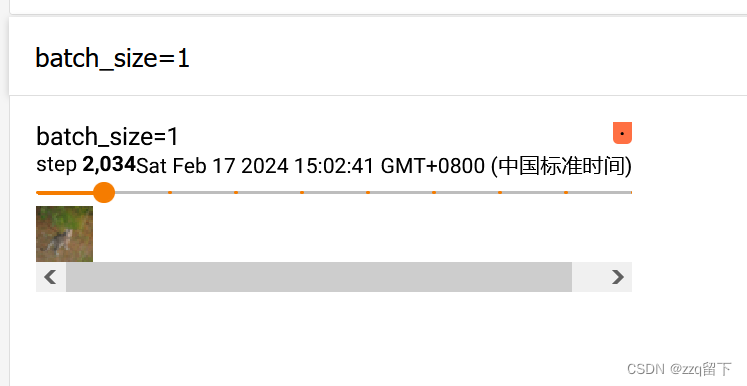Click the orange step slider knob

[104, 193]
